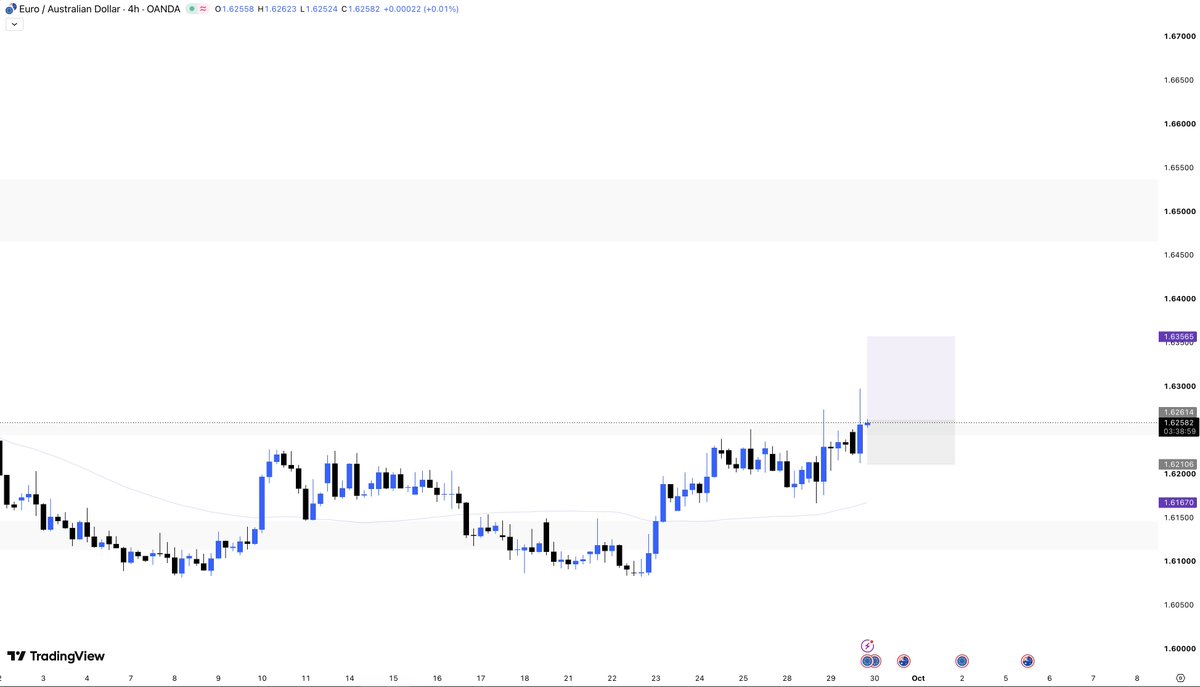Viewport: 1200px width, 687px height.
Task: Click the Oct date on time axis
Action: pyautogui.click(x=918, y=678)
